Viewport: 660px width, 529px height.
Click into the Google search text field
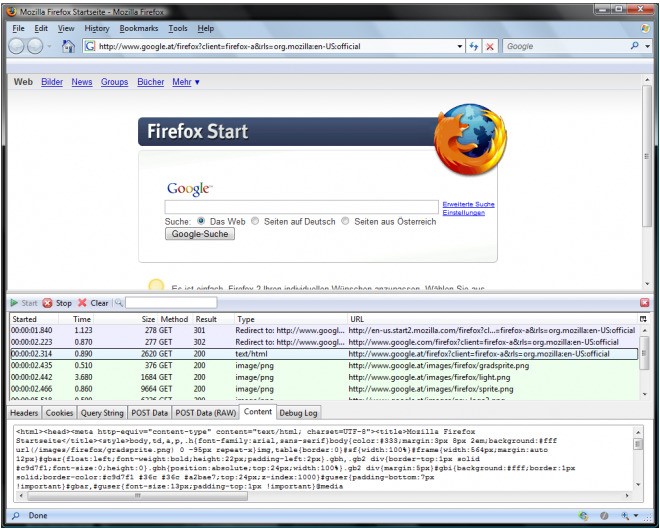coord(301,207)
